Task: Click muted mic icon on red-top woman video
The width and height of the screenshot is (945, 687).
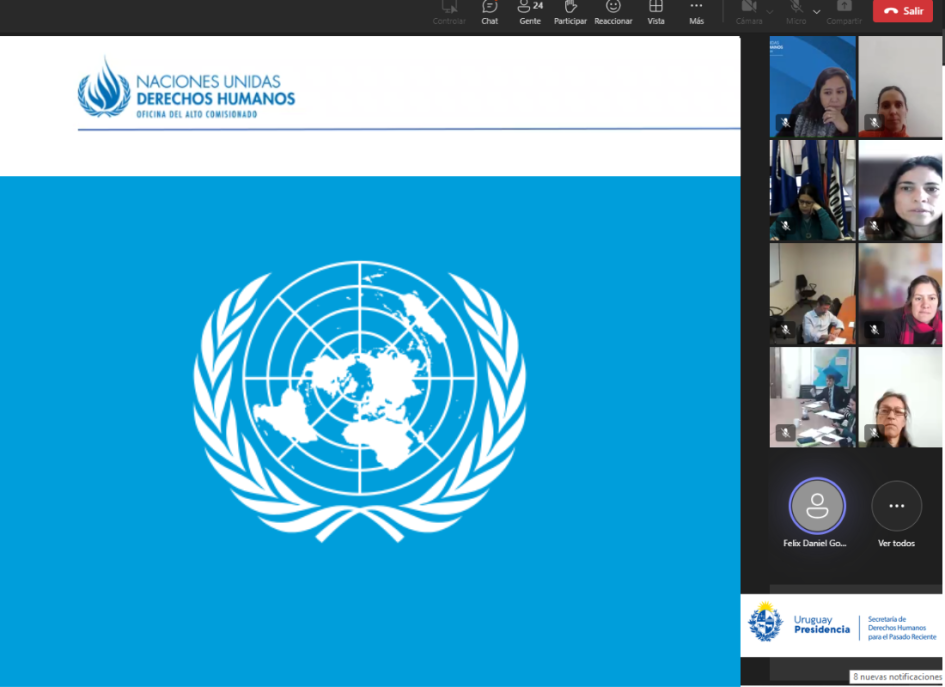Action: [x=874, y=122]
